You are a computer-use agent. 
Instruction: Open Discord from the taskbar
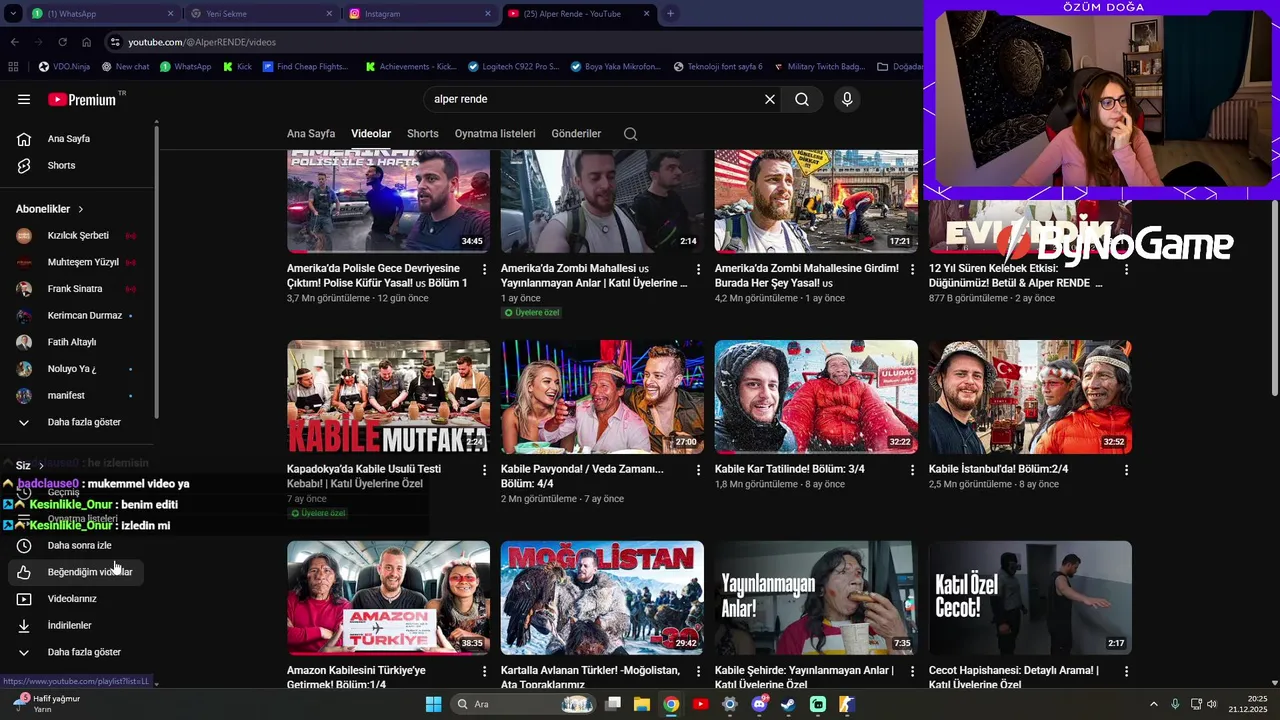pos(759,704)
